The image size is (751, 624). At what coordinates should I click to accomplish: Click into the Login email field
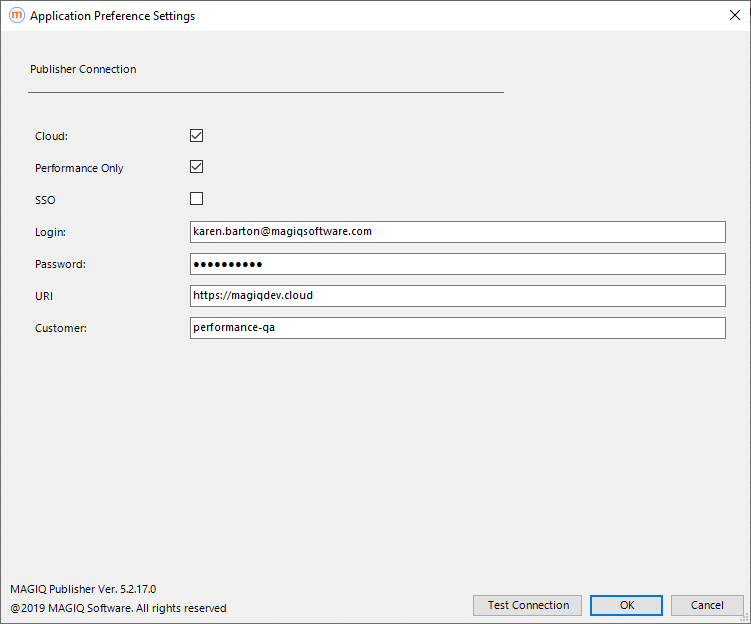[x=457, y=232]
